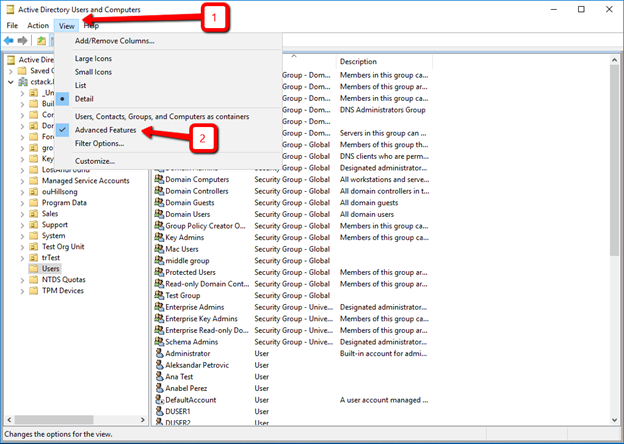Click the Forward arrow toolbar icon

pos(23,40)
